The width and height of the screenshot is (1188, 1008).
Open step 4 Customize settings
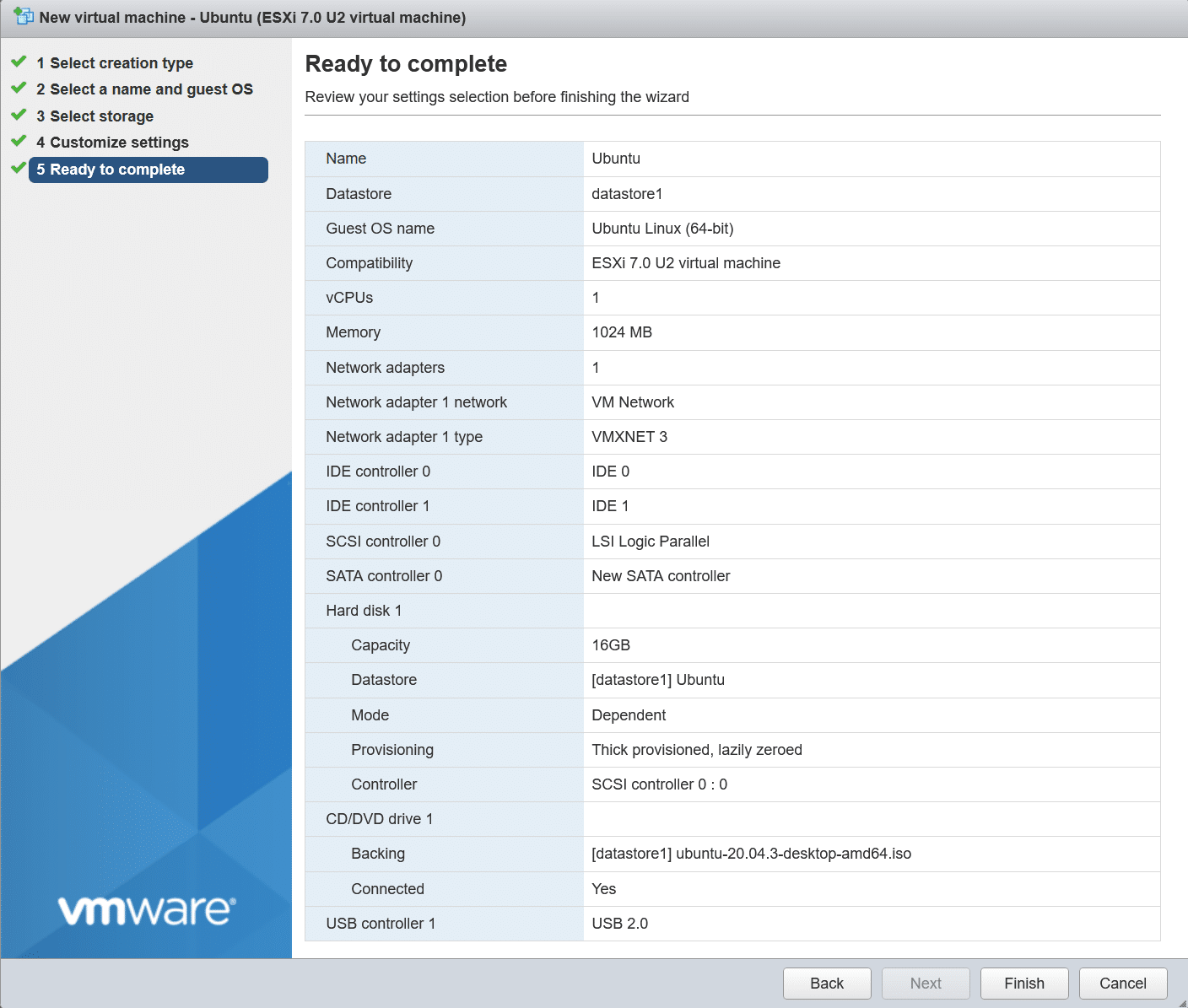[112, 143]
